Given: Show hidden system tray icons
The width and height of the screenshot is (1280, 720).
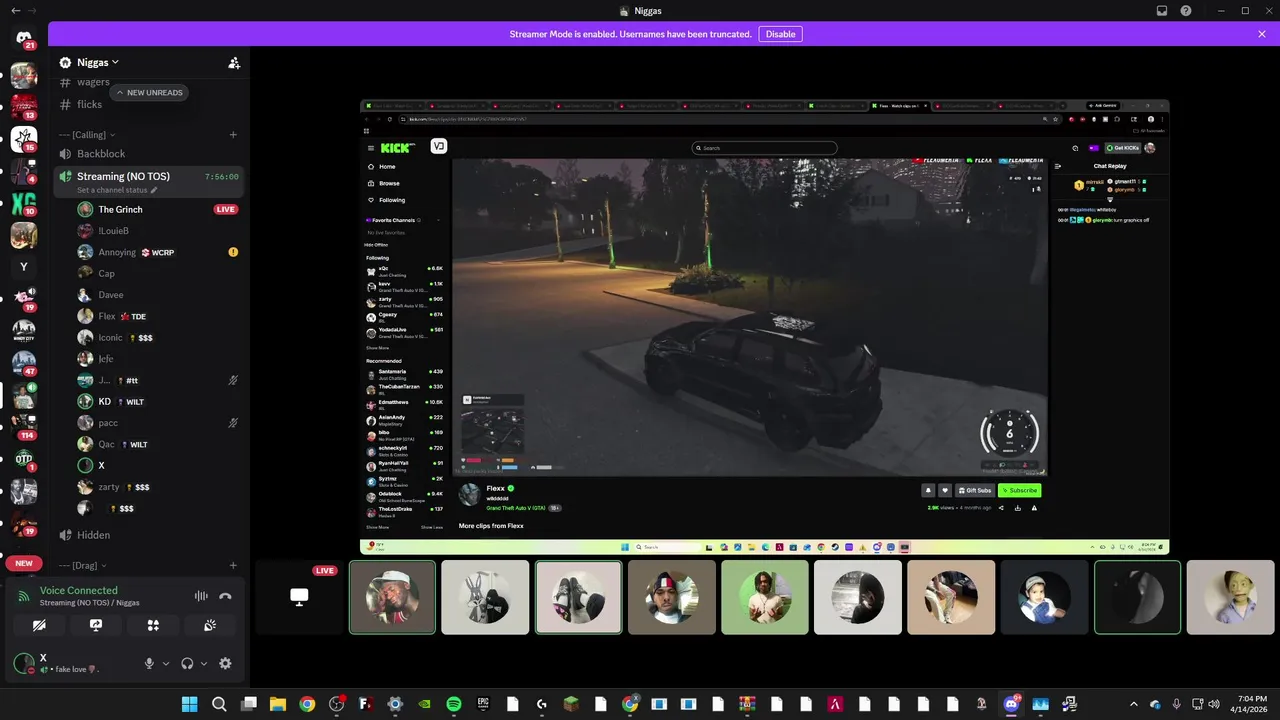Looking at the screenshot, I should [x=1134, y=704].
